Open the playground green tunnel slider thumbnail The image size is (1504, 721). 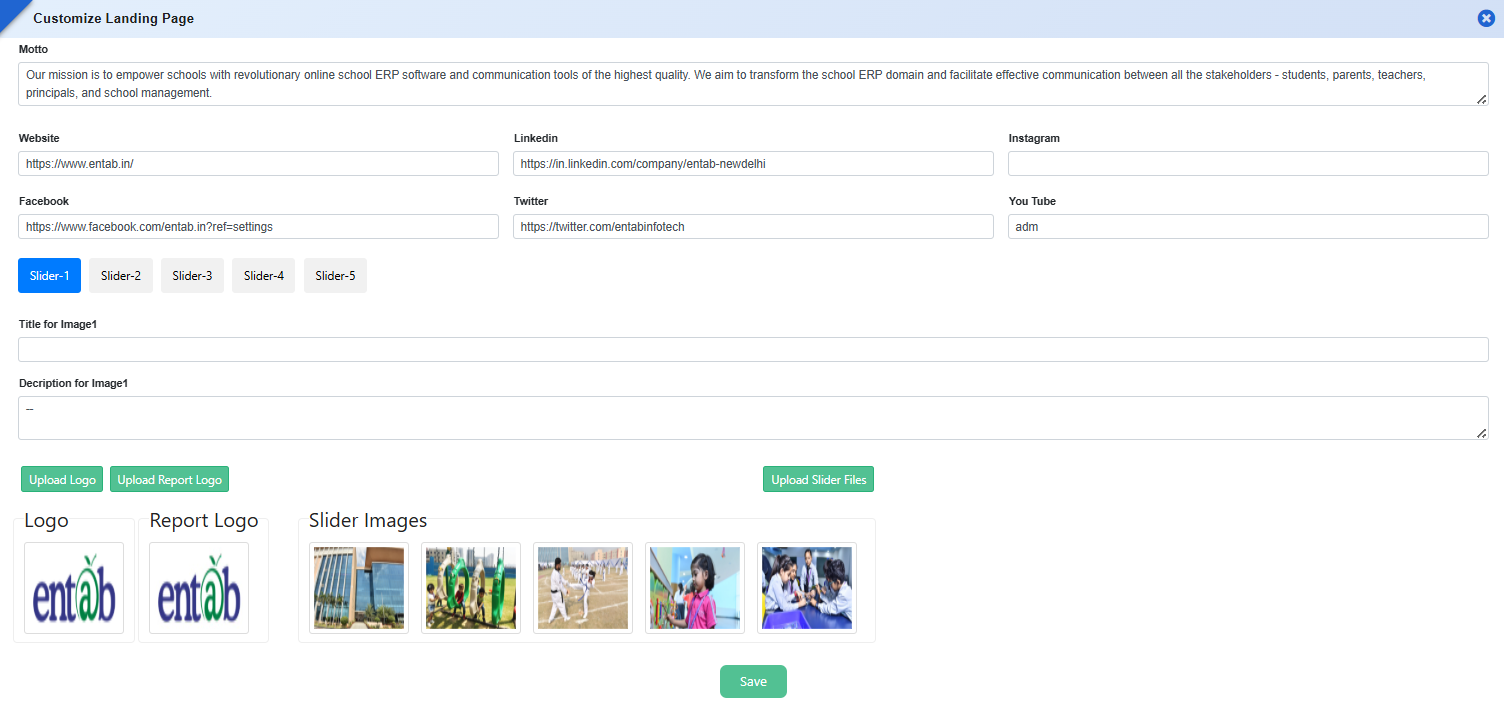click(471, 588)
